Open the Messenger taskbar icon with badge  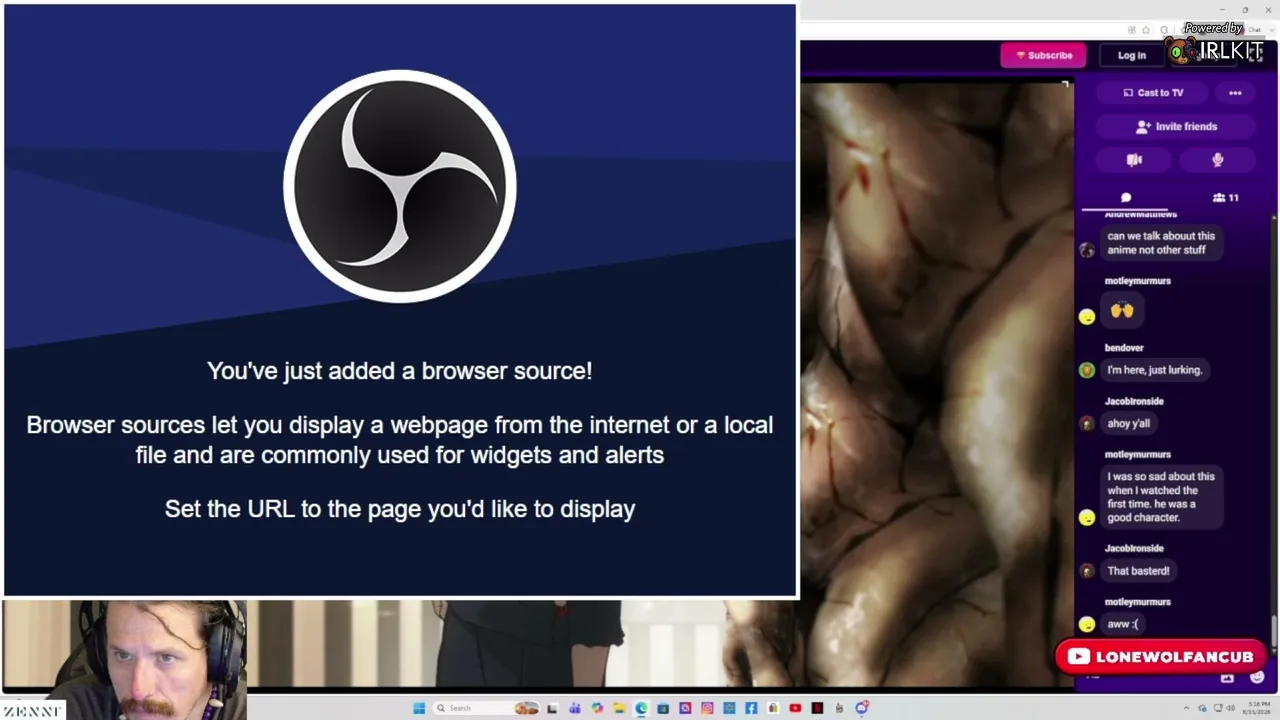(x=861, y=708)
